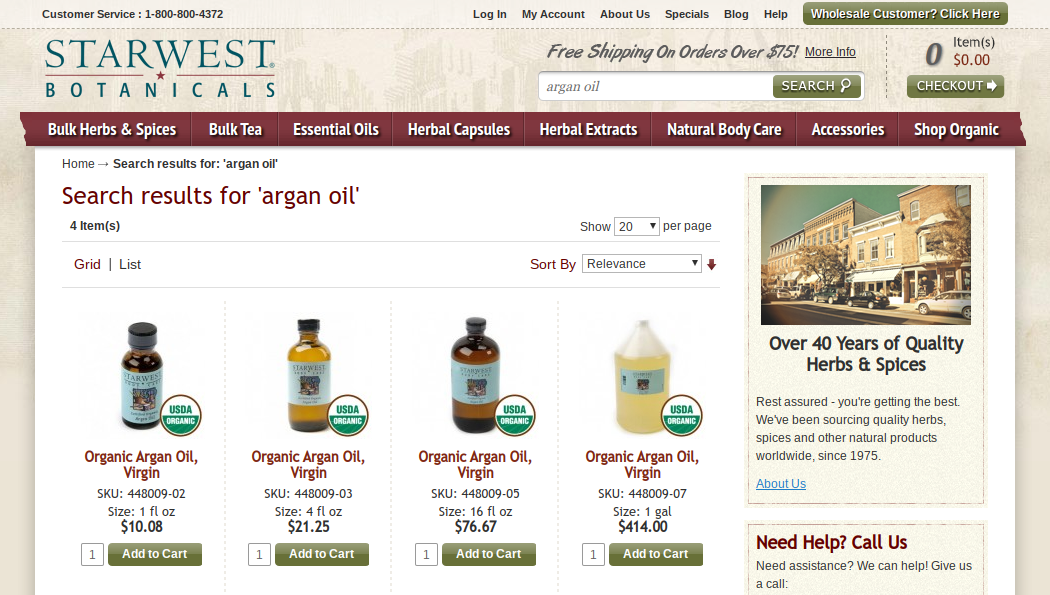Click quantity field for SKU 448009-07

click(593, 554)
